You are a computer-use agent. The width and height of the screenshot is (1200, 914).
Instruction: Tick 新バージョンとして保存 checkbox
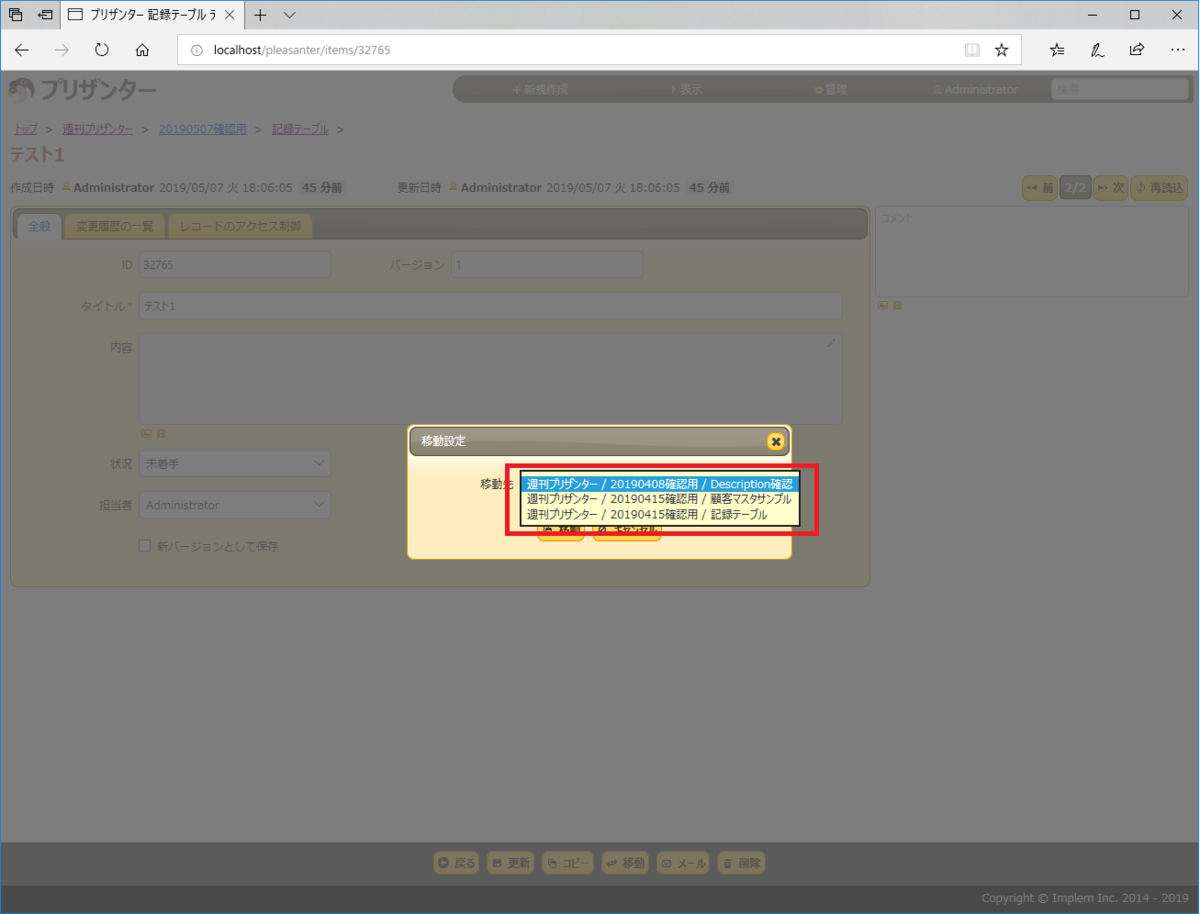click(145, 546)
